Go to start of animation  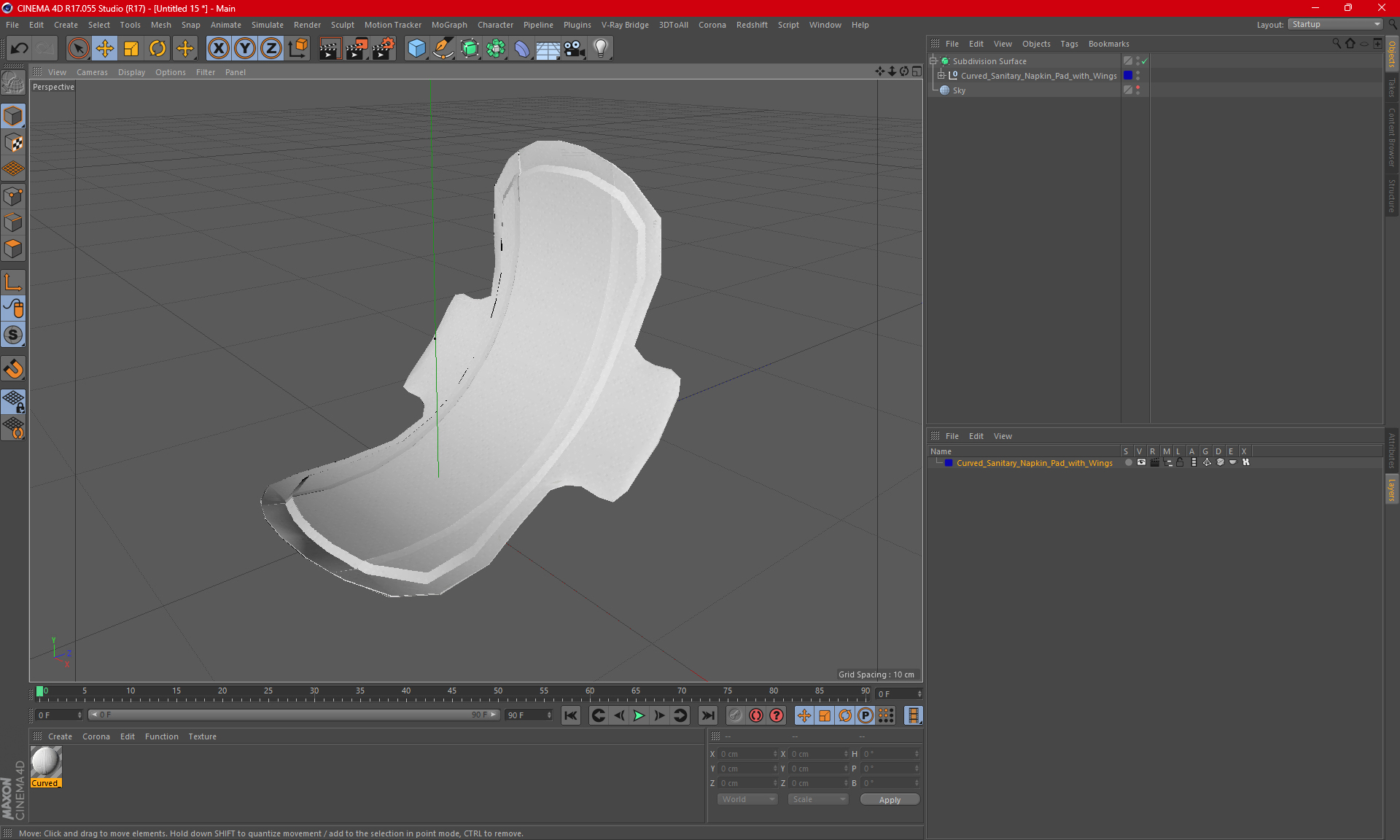[x=571, y=715]
